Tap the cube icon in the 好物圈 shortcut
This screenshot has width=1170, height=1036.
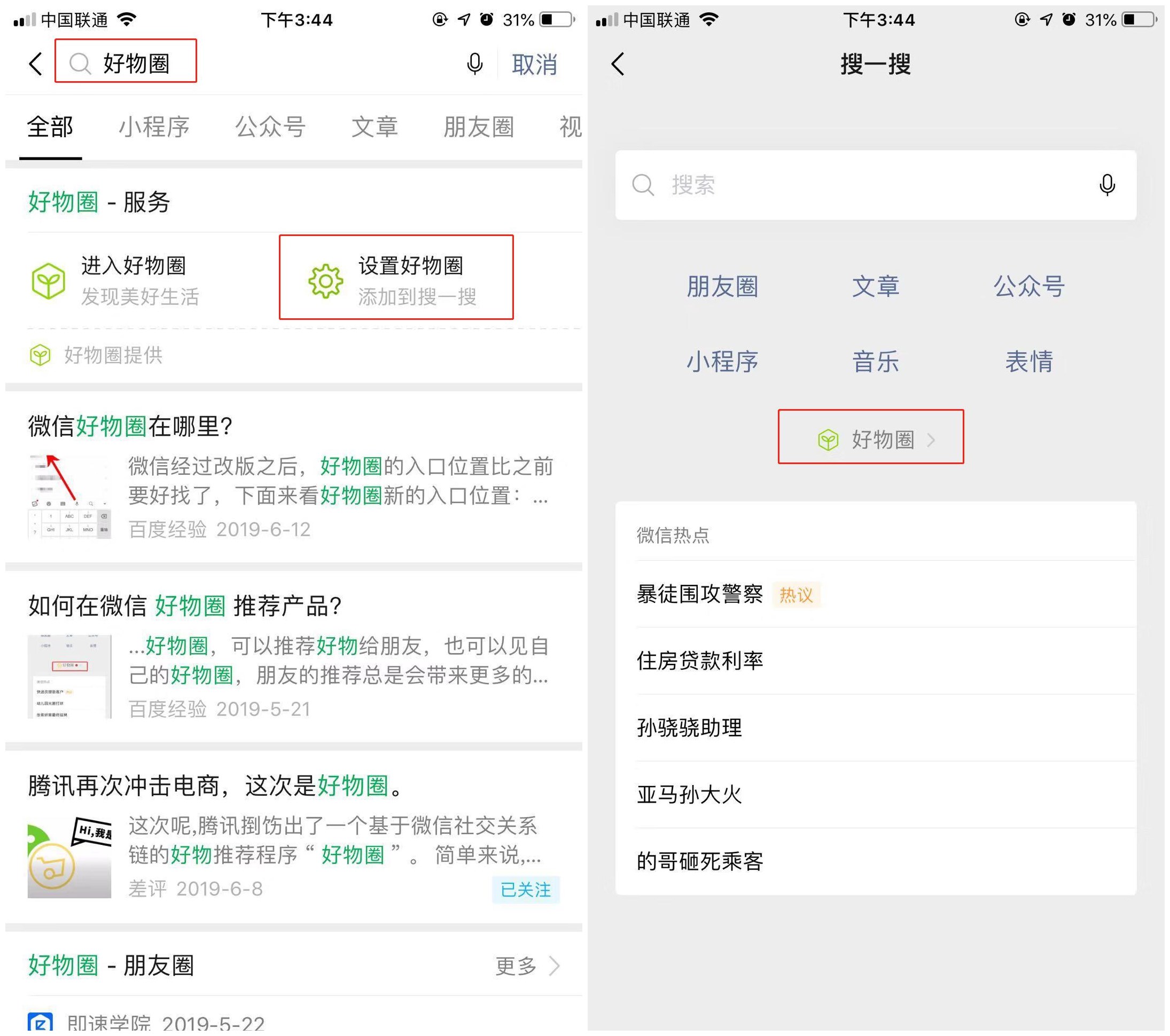pyautogui.click(x=828, y=440)
